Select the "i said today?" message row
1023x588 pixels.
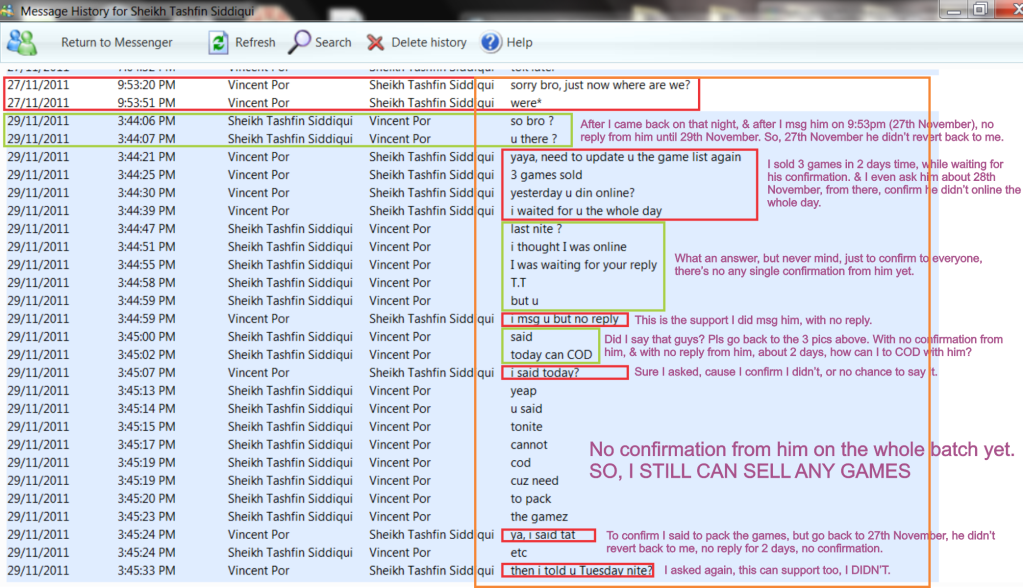point(544,373)
